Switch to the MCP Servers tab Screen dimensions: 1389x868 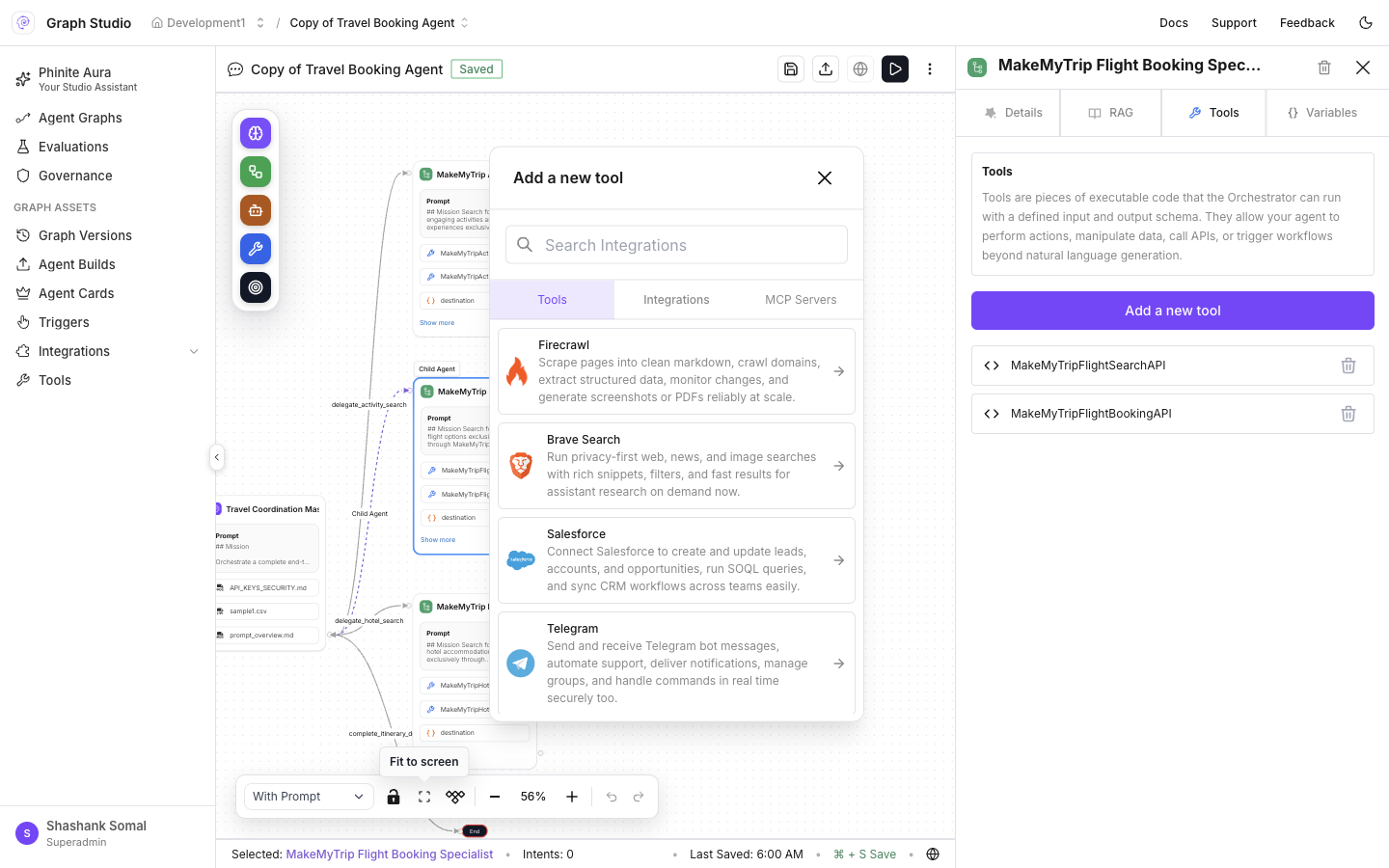coord(801,300)
